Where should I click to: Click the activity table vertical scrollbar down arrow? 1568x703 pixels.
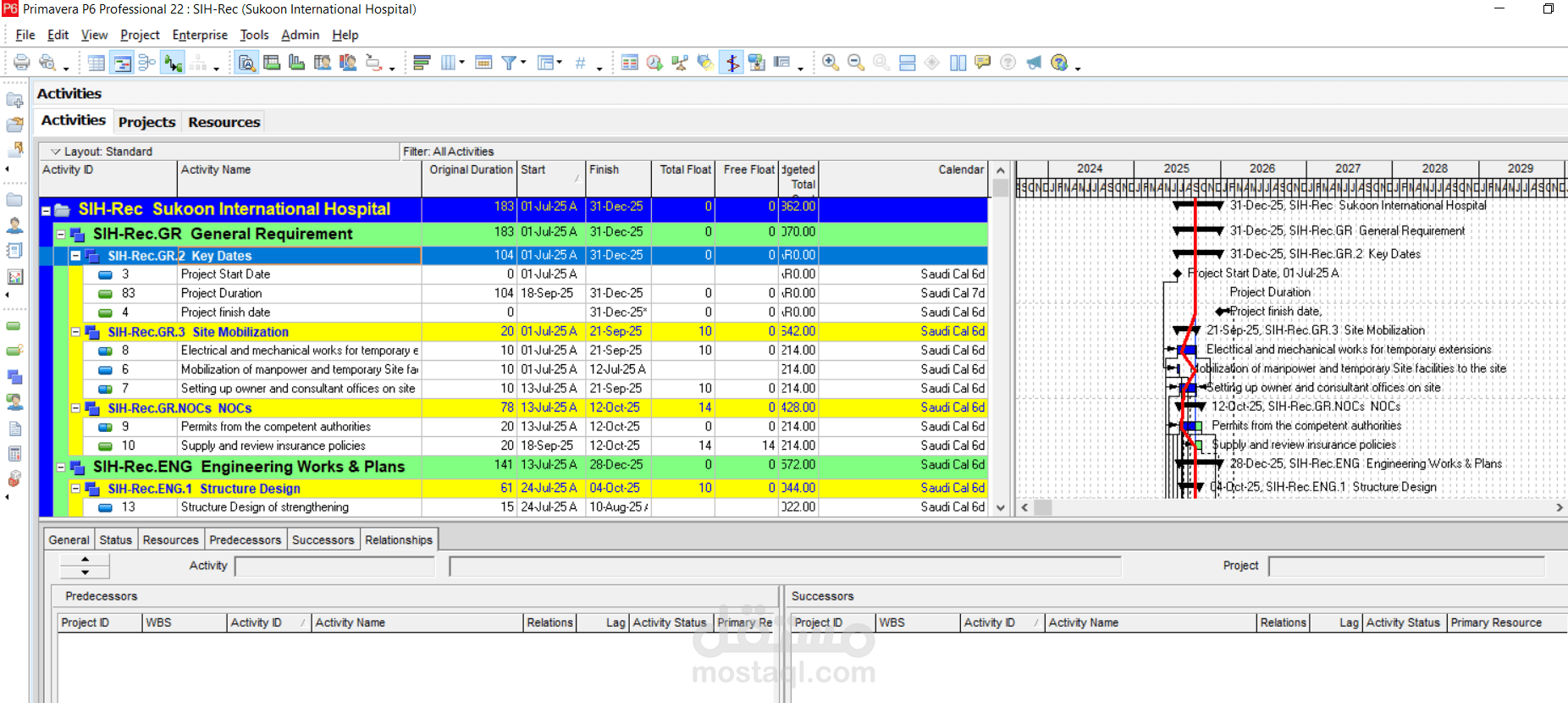click(1001, 508)
